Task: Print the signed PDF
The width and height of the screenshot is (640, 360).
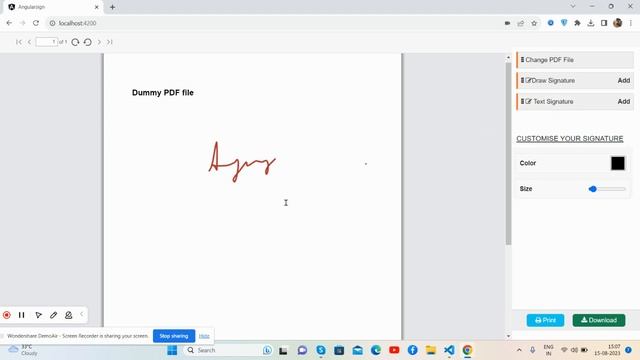Action: 545,320
